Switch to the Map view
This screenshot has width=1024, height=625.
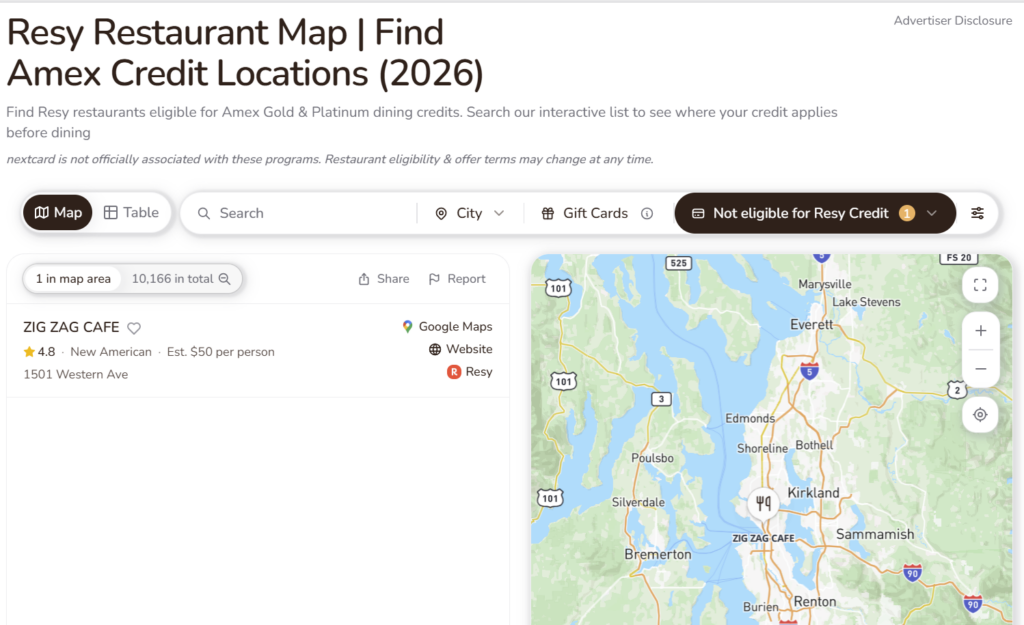coord(57,213)
